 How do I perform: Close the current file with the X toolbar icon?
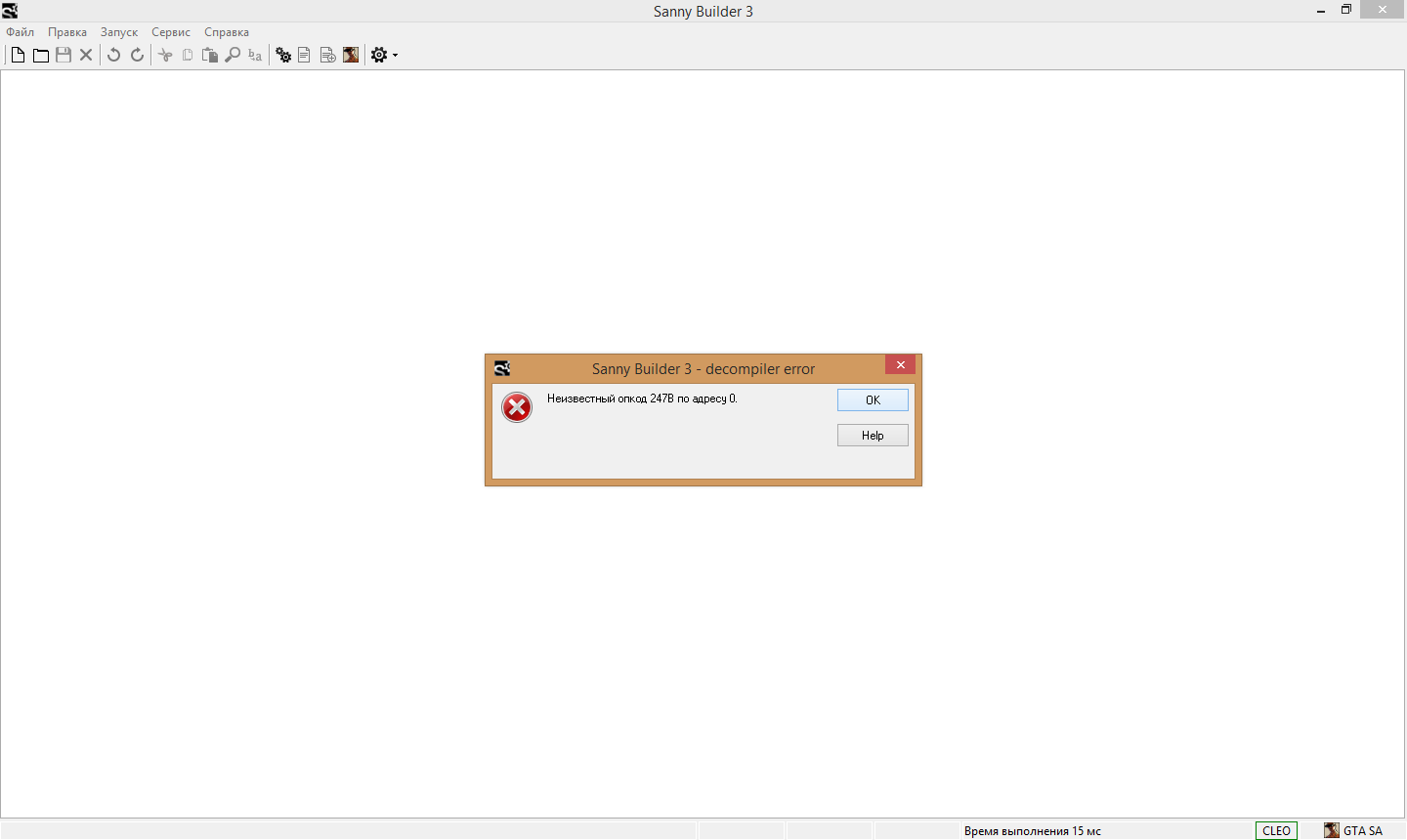(86, 55)
